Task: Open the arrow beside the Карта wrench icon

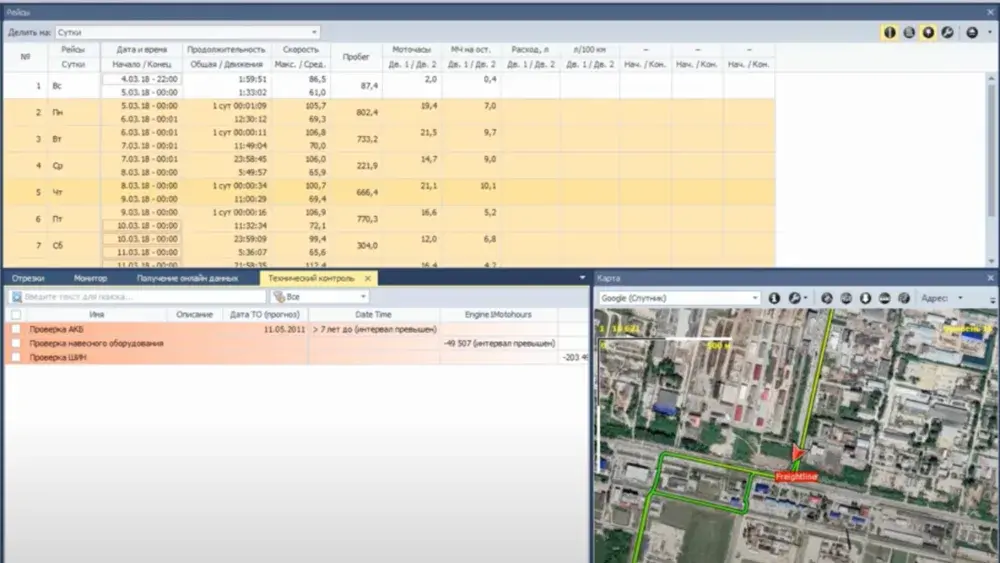Action: pos(805,298)
